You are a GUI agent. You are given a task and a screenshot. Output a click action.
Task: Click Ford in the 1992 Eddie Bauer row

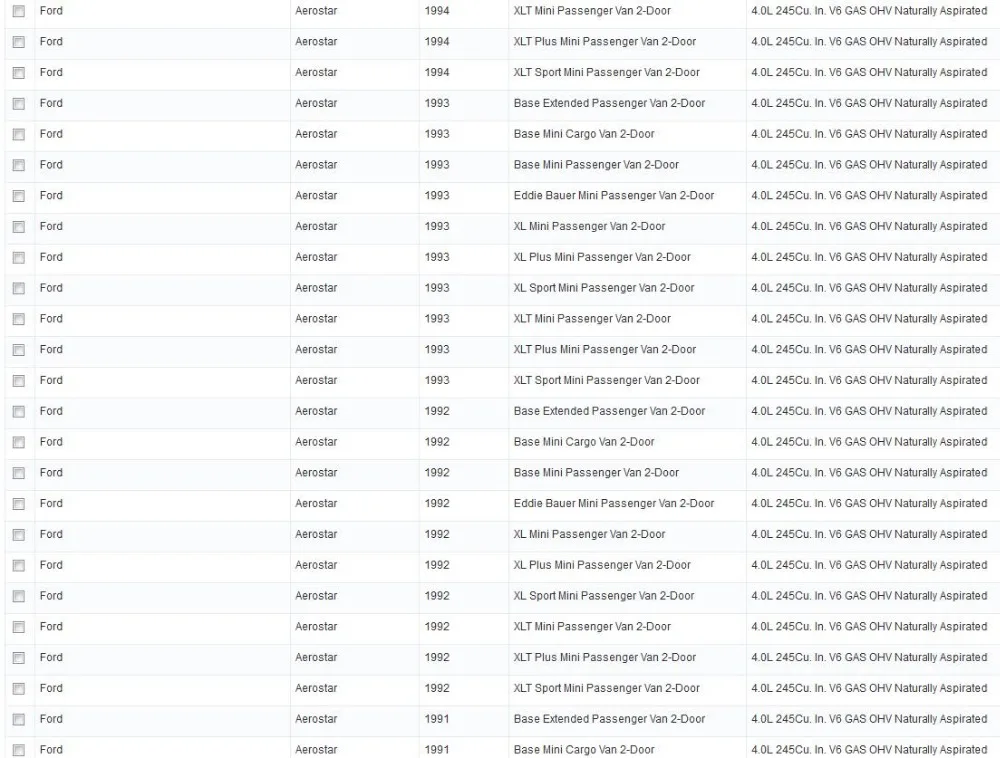[51, 504]
